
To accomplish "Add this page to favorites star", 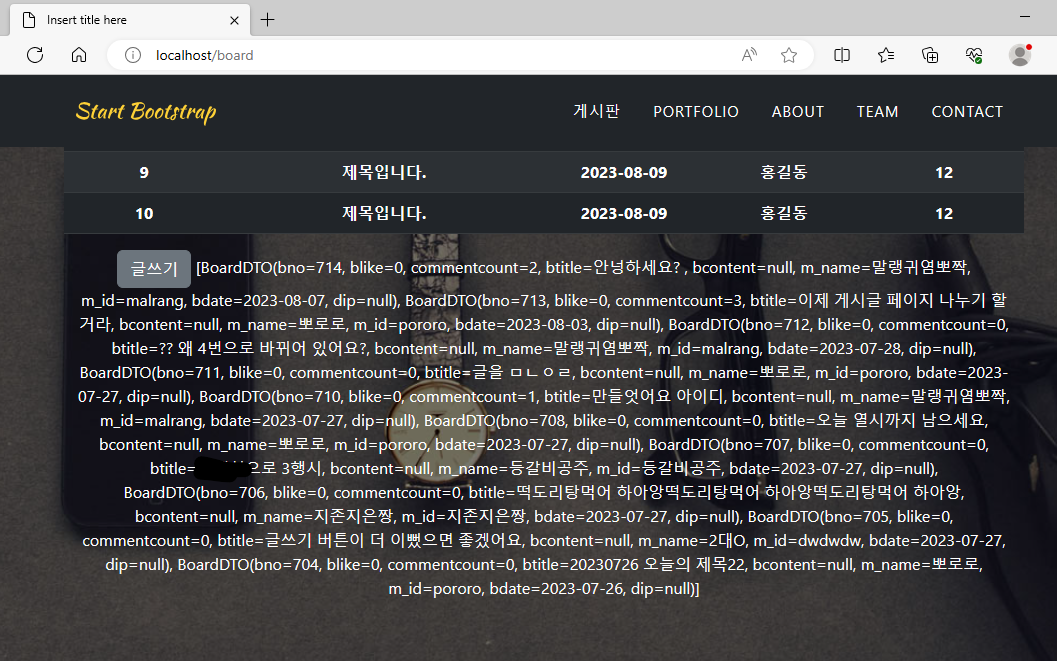I will (x=789, y=55).
